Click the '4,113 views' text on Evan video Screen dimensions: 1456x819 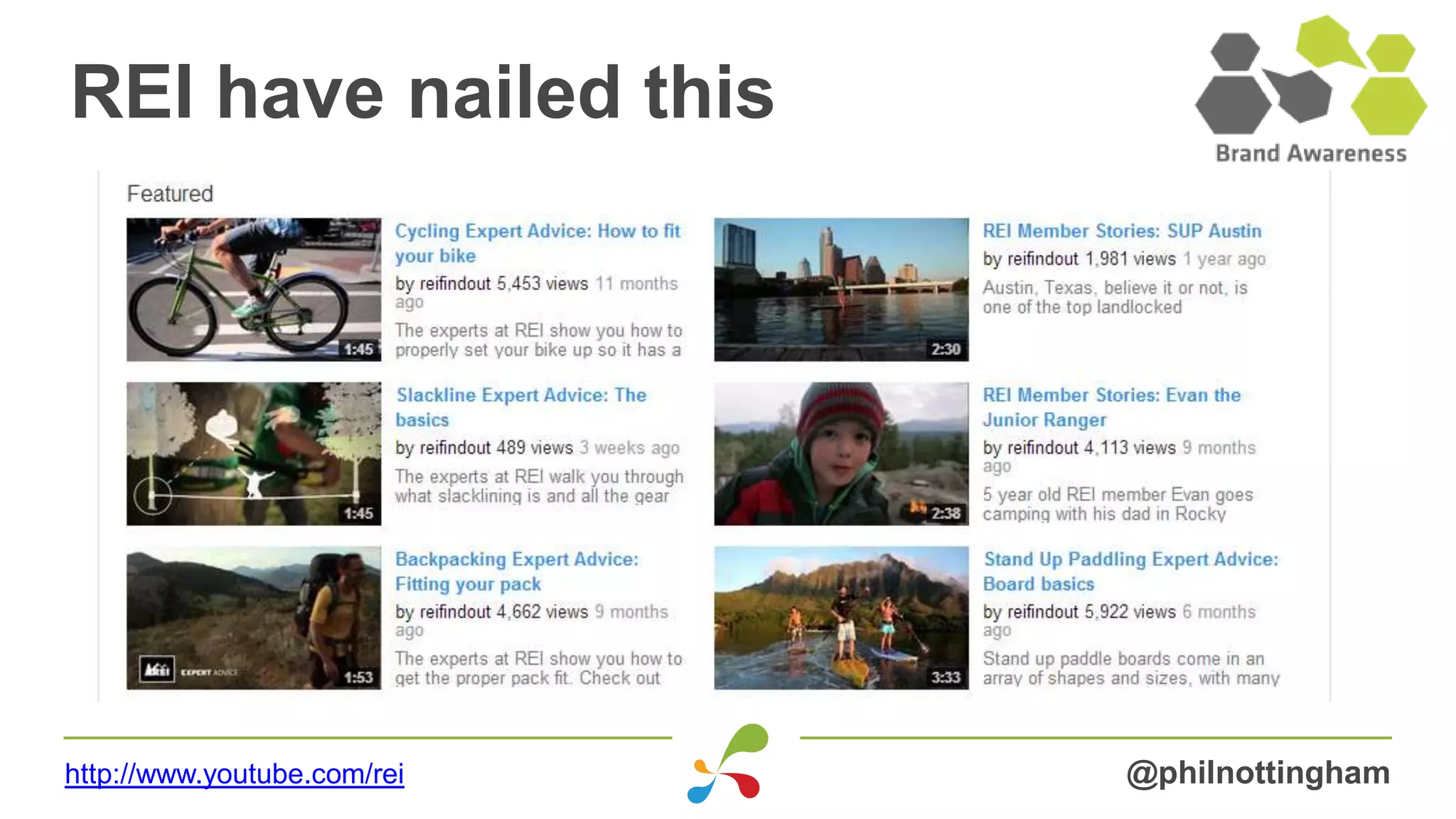[1130, 448]
